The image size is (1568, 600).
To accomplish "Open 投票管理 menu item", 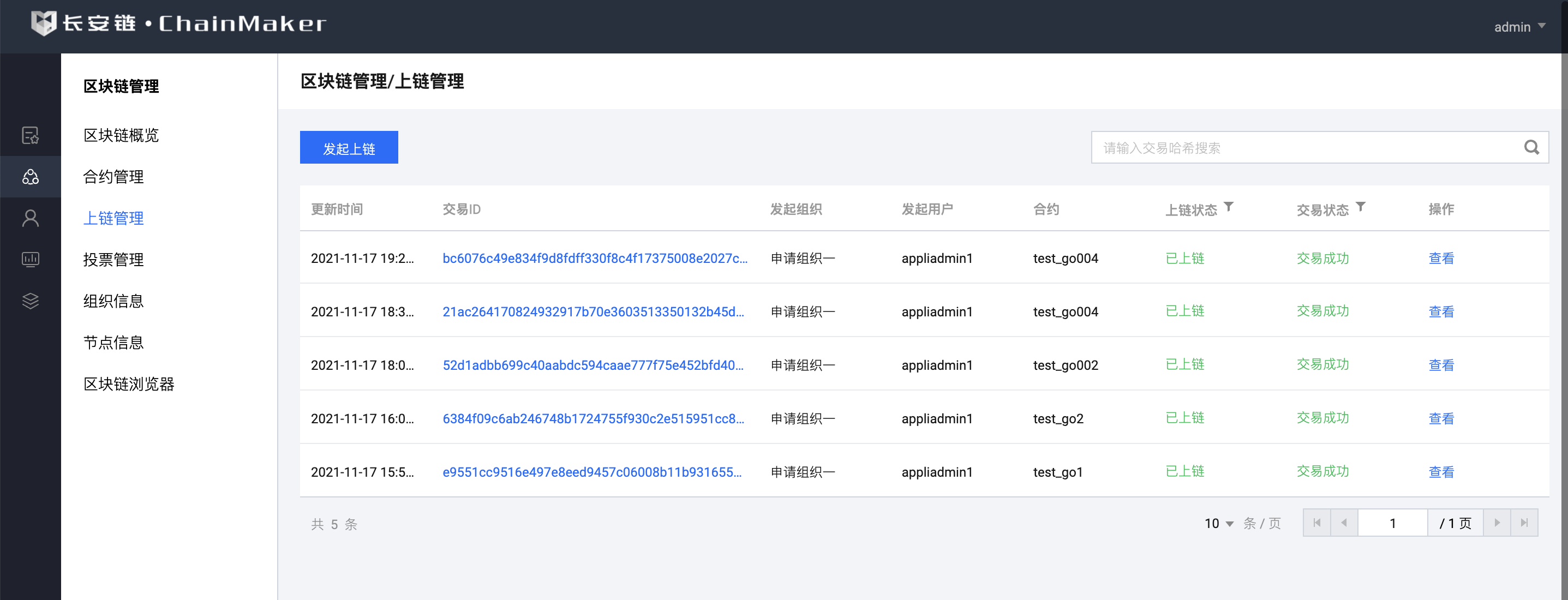I will click(114, 259).
